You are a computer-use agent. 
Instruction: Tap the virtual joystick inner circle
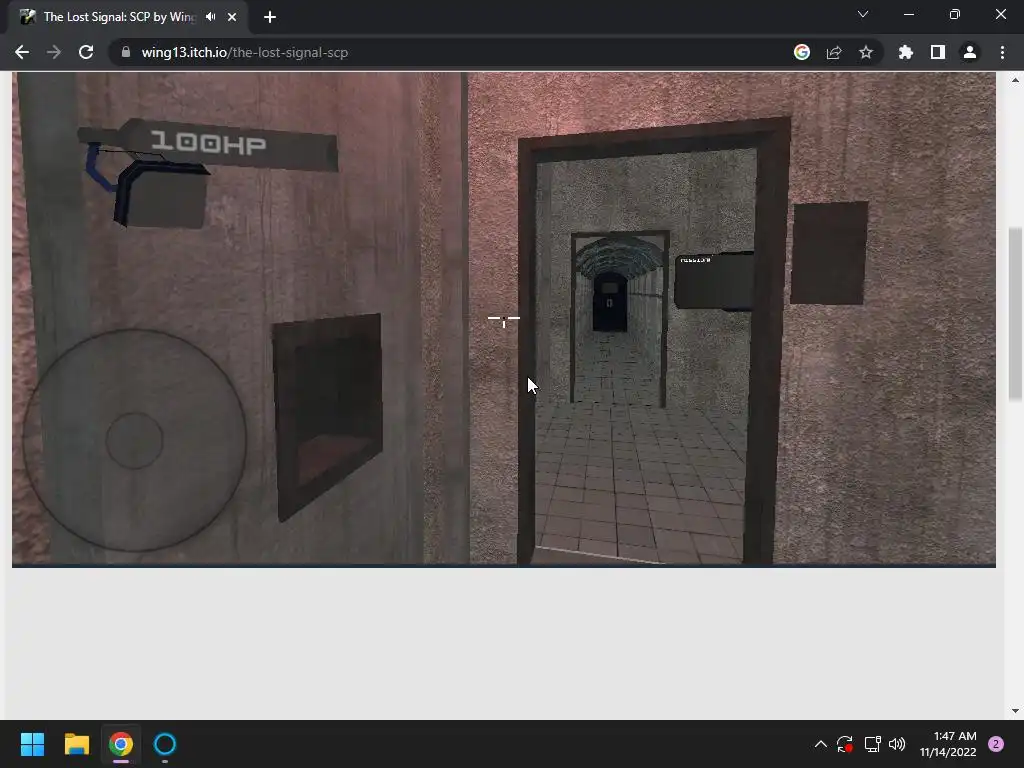point(134,440)
